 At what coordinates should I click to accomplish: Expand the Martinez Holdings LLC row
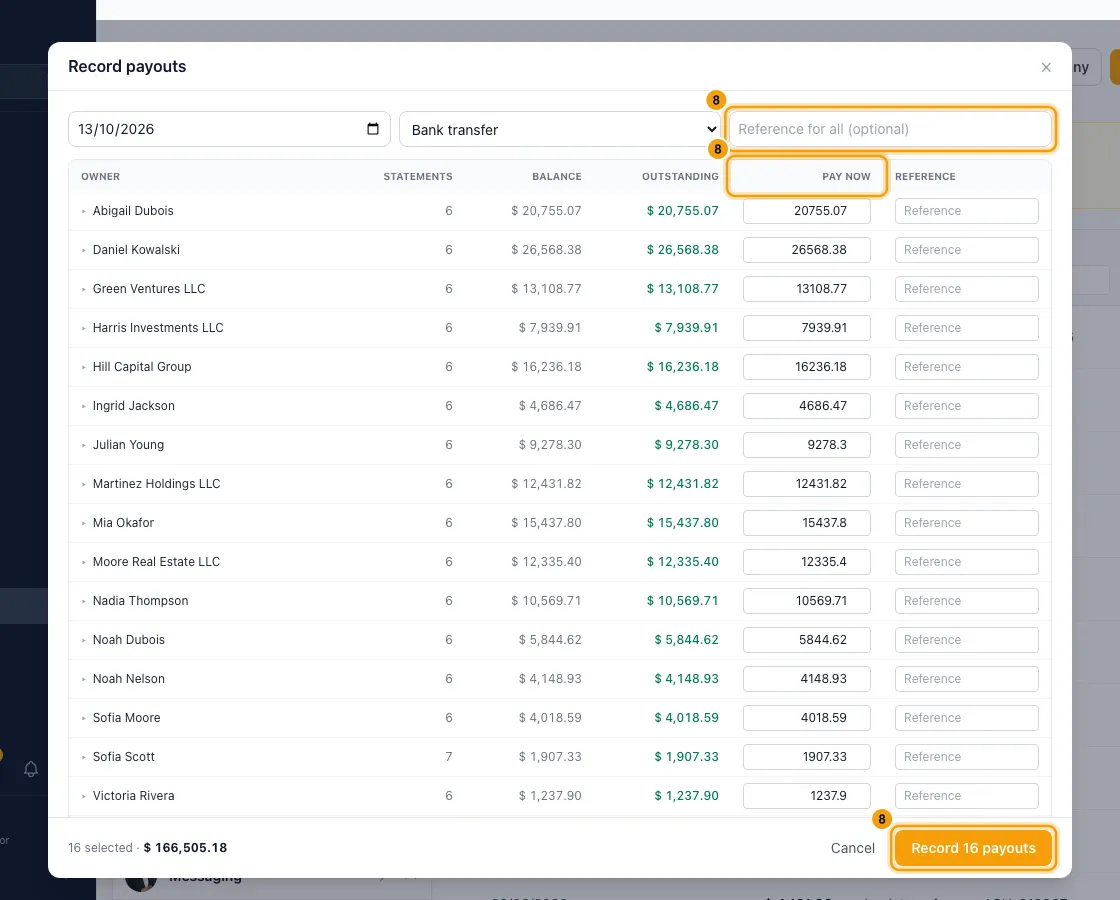pyautogui.click(x=84, y=484)
